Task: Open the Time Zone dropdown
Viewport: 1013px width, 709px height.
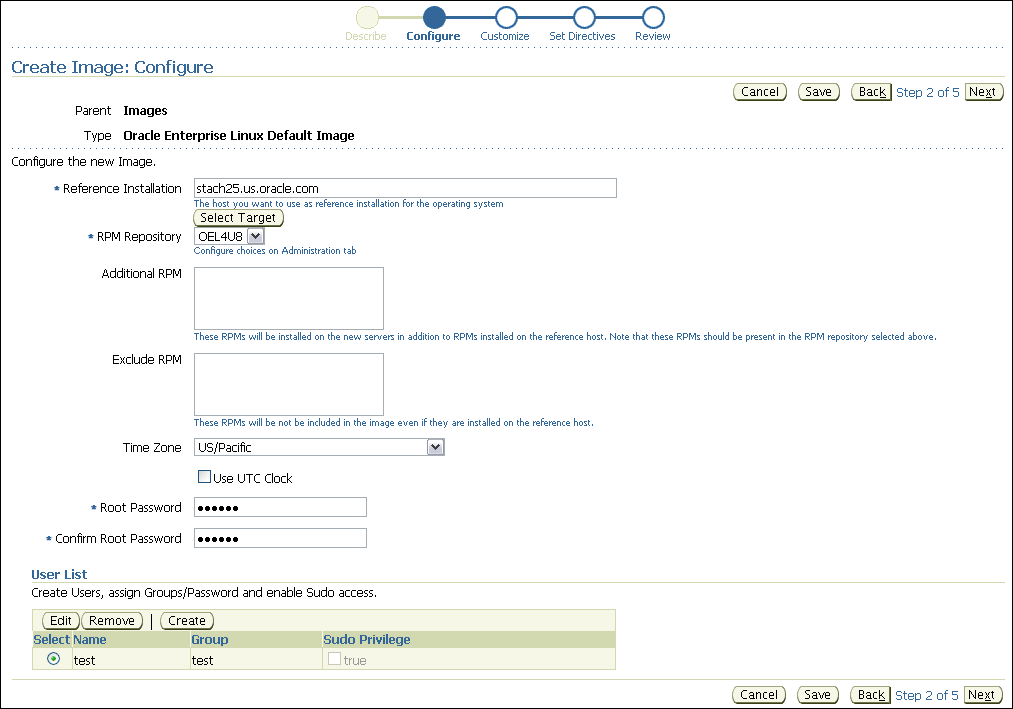Action: coord(319,447)
